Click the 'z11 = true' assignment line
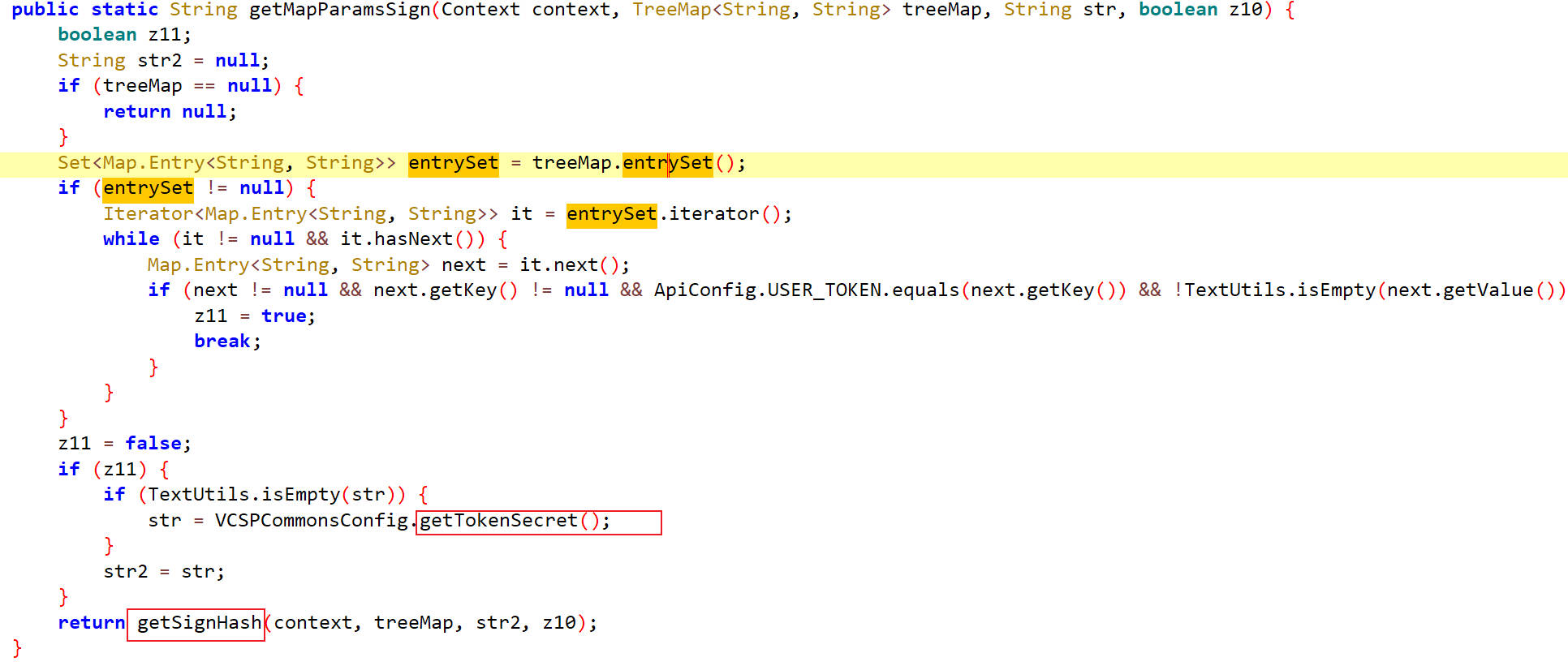The image size is (1568, 666). click(254, 316)
